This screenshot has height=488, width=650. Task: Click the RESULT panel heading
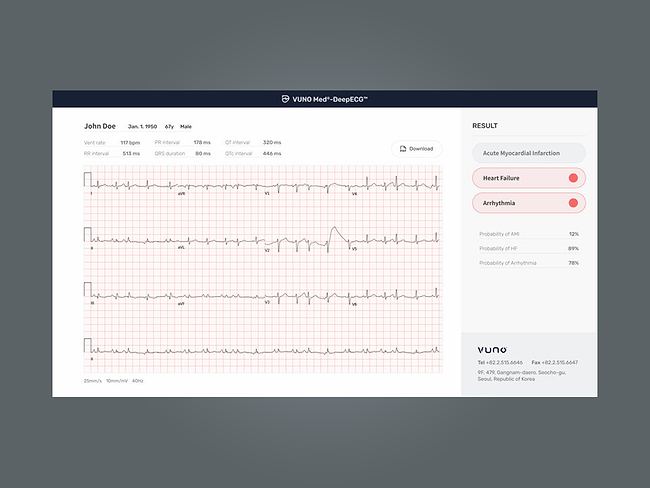[x=485, y=126]
